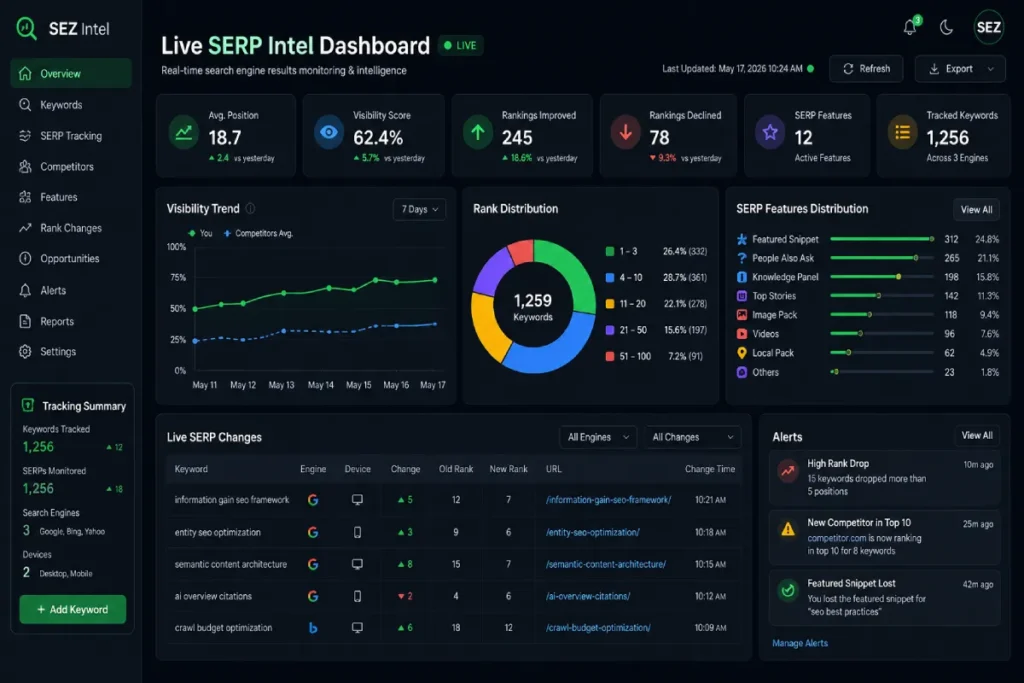Image resolution: width=1024 pixels, height=683 pixels.
Task: Open Reports in the sidebar
Action: click(71, 321)
